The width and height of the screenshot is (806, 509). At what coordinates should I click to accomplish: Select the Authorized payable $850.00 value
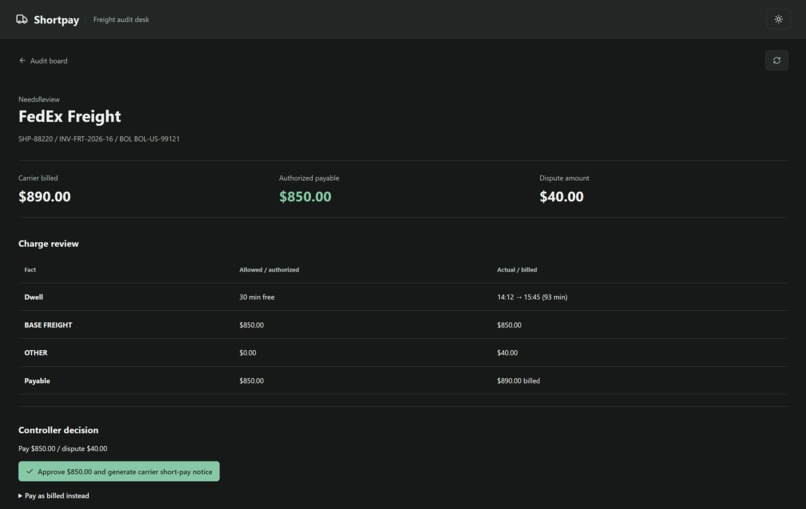[x=305, y=196]
